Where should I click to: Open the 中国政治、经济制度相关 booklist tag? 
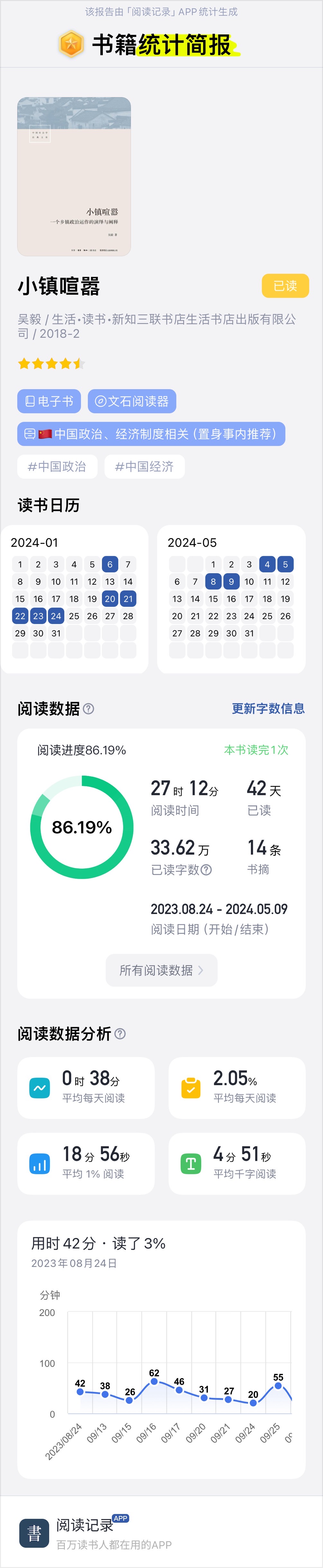[151, 434]
